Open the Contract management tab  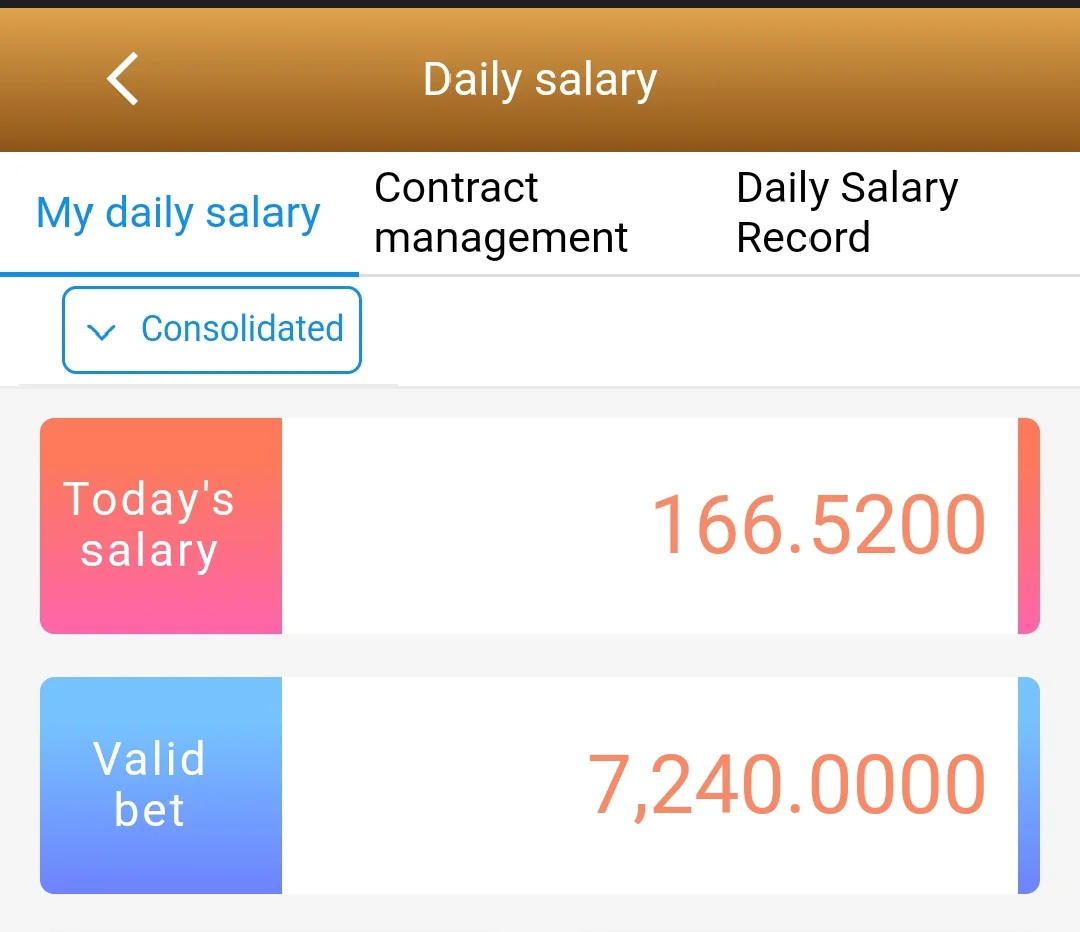(501, 213)
